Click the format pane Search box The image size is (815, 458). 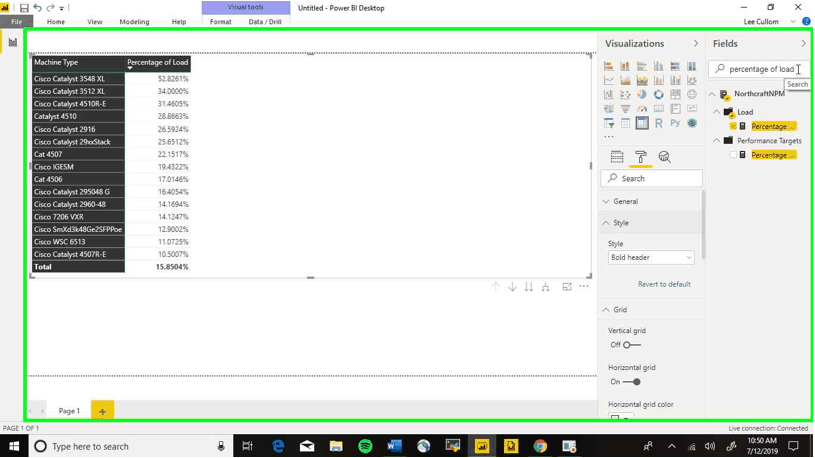(651, 178)
